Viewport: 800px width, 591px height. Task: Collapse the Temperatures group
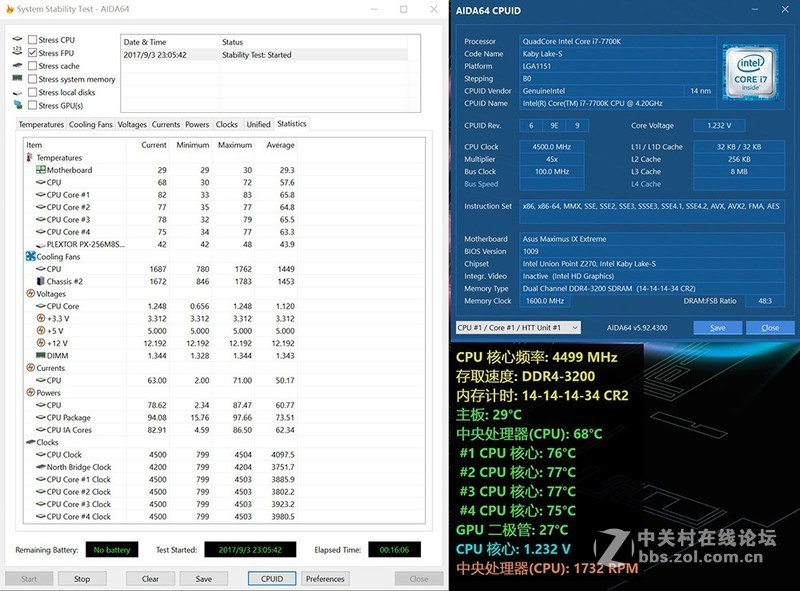click(x=28, y=158)
